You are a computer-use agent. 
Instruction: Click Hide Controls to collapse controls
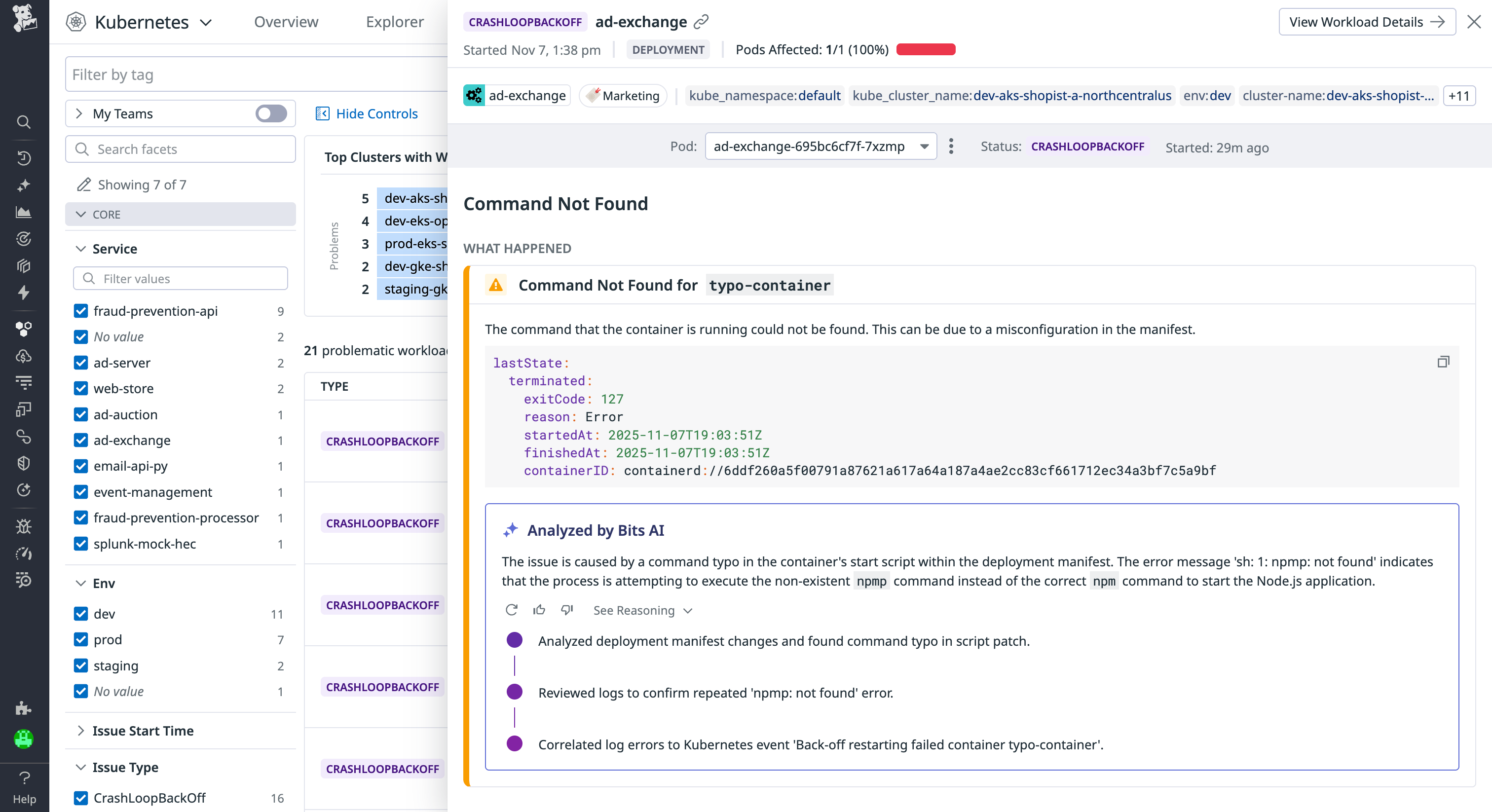(367, 113)
